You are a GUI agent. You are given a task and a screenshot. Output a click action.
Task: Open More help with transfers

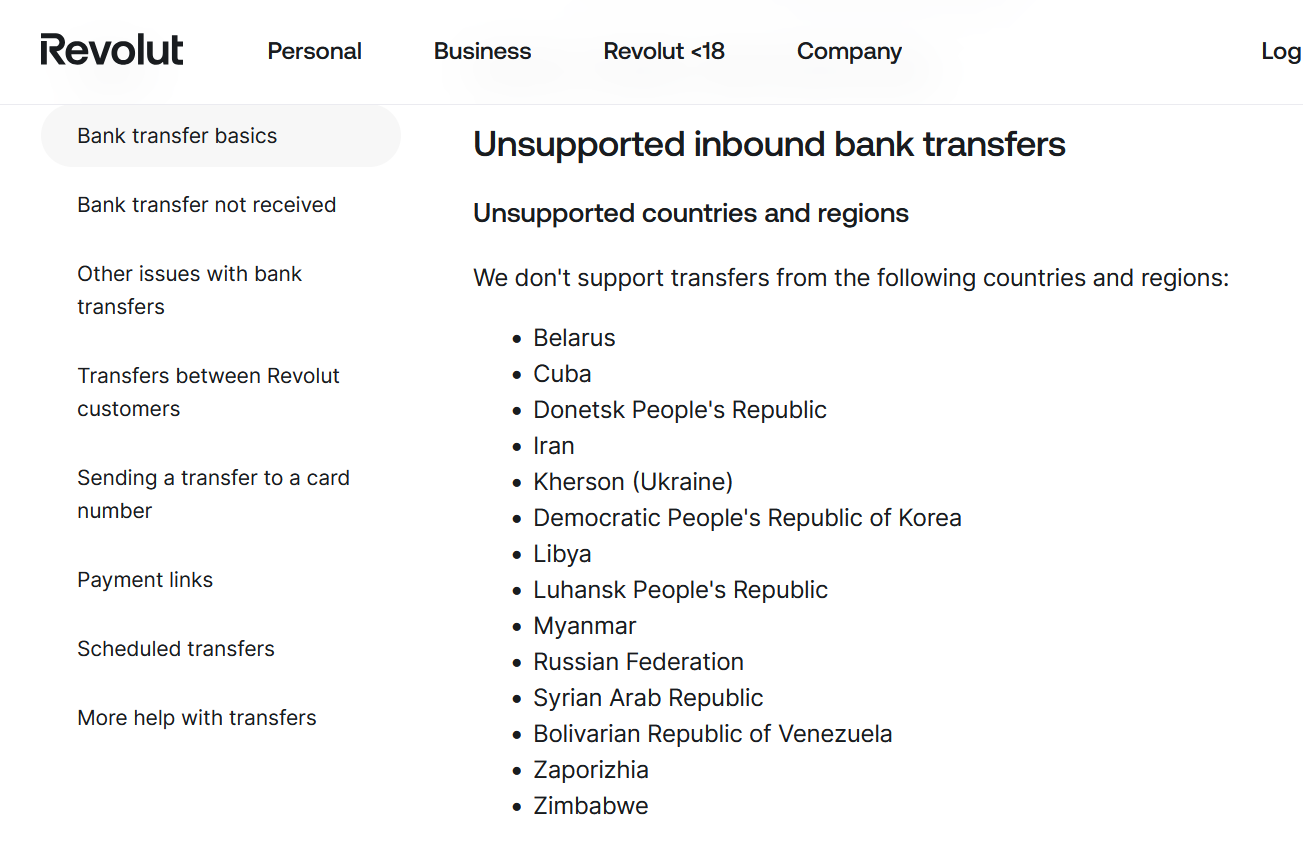click(197, 718)
